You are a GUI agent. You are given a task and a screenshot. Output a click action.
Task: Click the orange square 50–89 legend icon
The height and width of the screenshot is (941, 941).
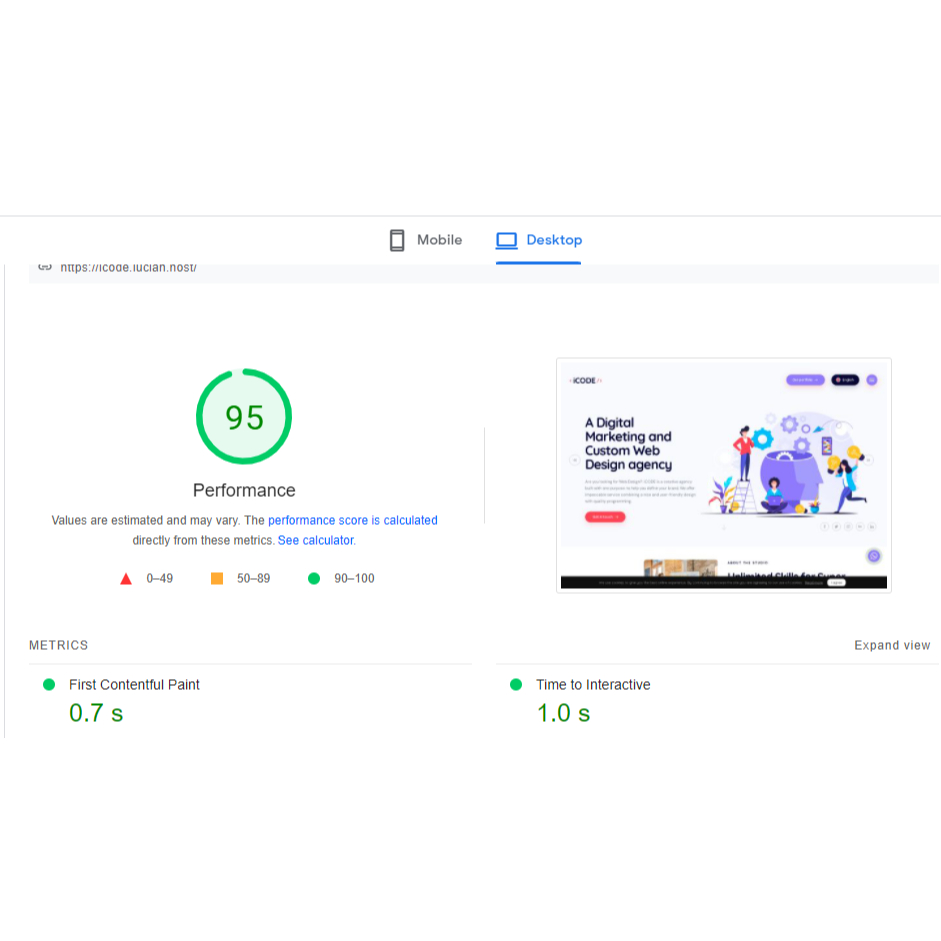tap(217, 579)
